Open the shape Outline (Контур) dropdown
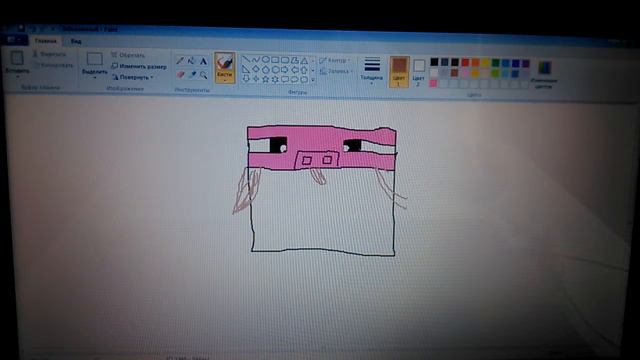Viewport: 640px width, 360px height. tap(335, 60)
